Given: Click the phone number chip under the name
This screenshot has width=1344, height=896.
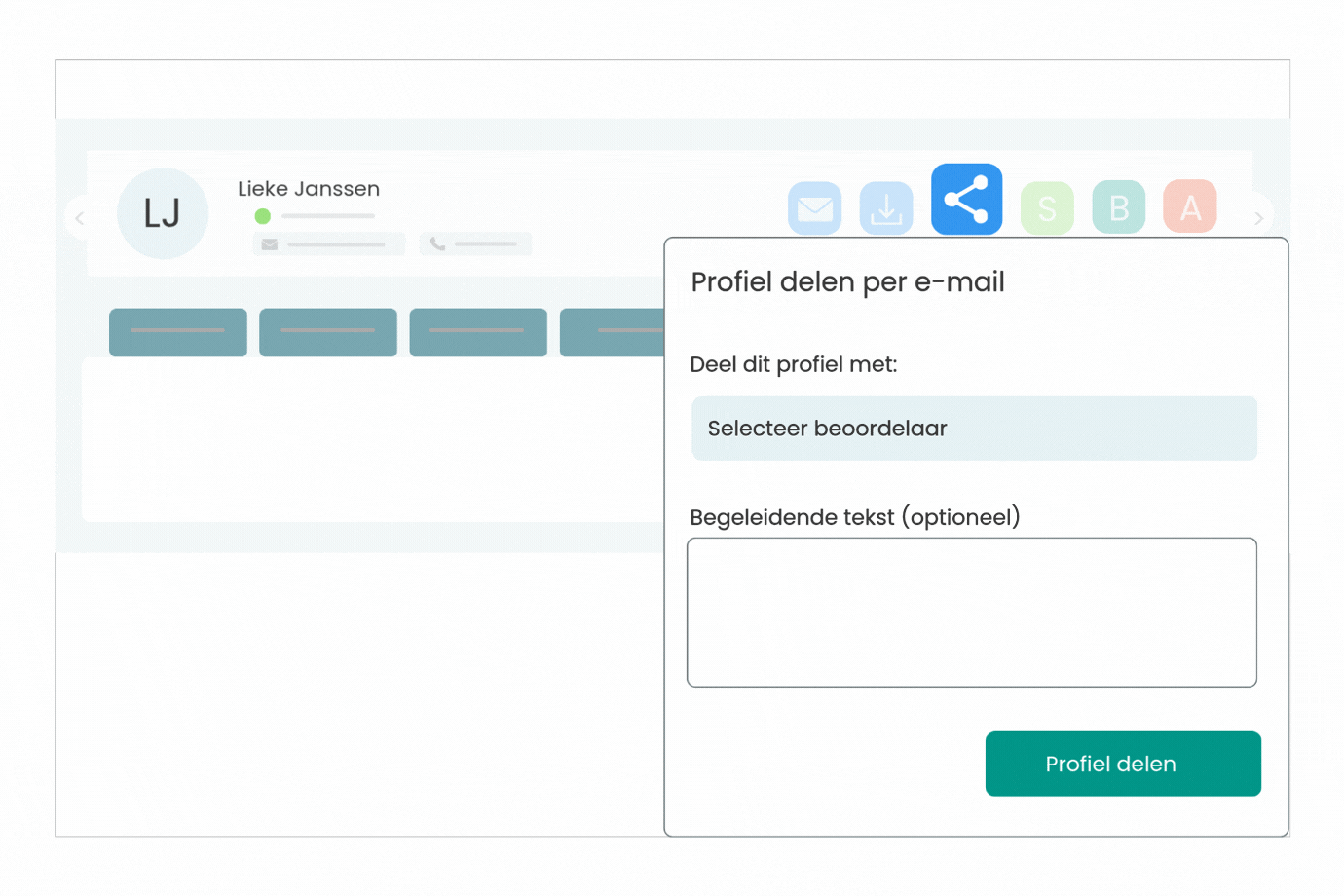Looking at the screenshot, I should [x=475, y=243].
